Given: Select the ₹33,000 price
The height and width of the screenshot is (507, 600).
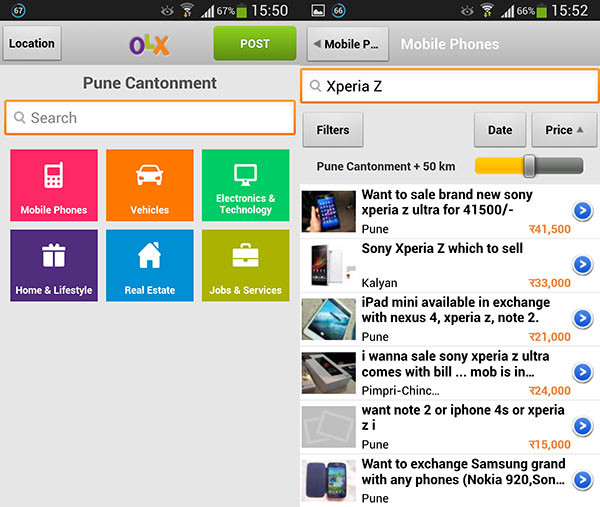Looking at the screenshot, I should tap(549, 283).
